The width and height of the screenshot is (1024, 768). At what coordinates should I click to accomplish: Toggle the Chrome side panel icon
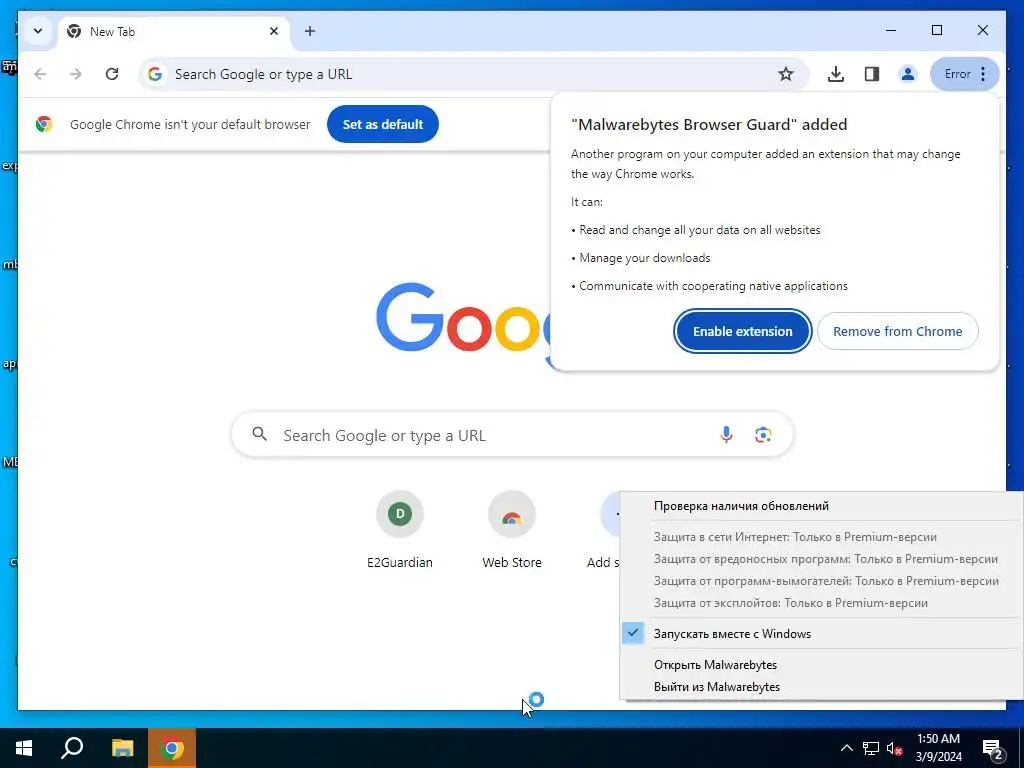point(872,74)
